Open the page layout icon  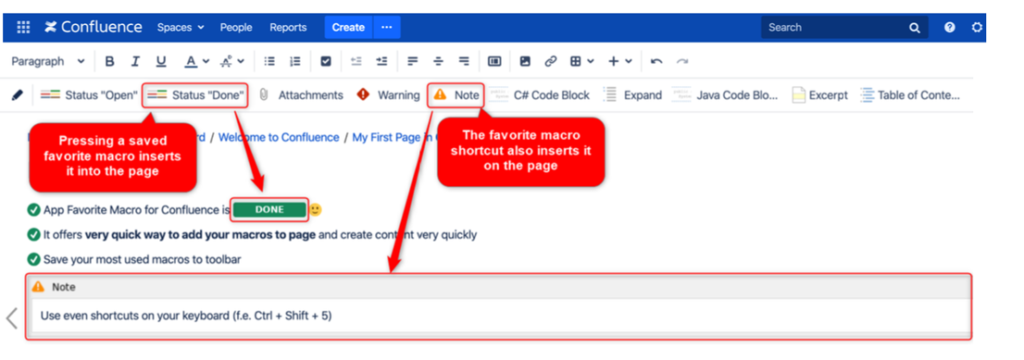(x=494, y=61)
